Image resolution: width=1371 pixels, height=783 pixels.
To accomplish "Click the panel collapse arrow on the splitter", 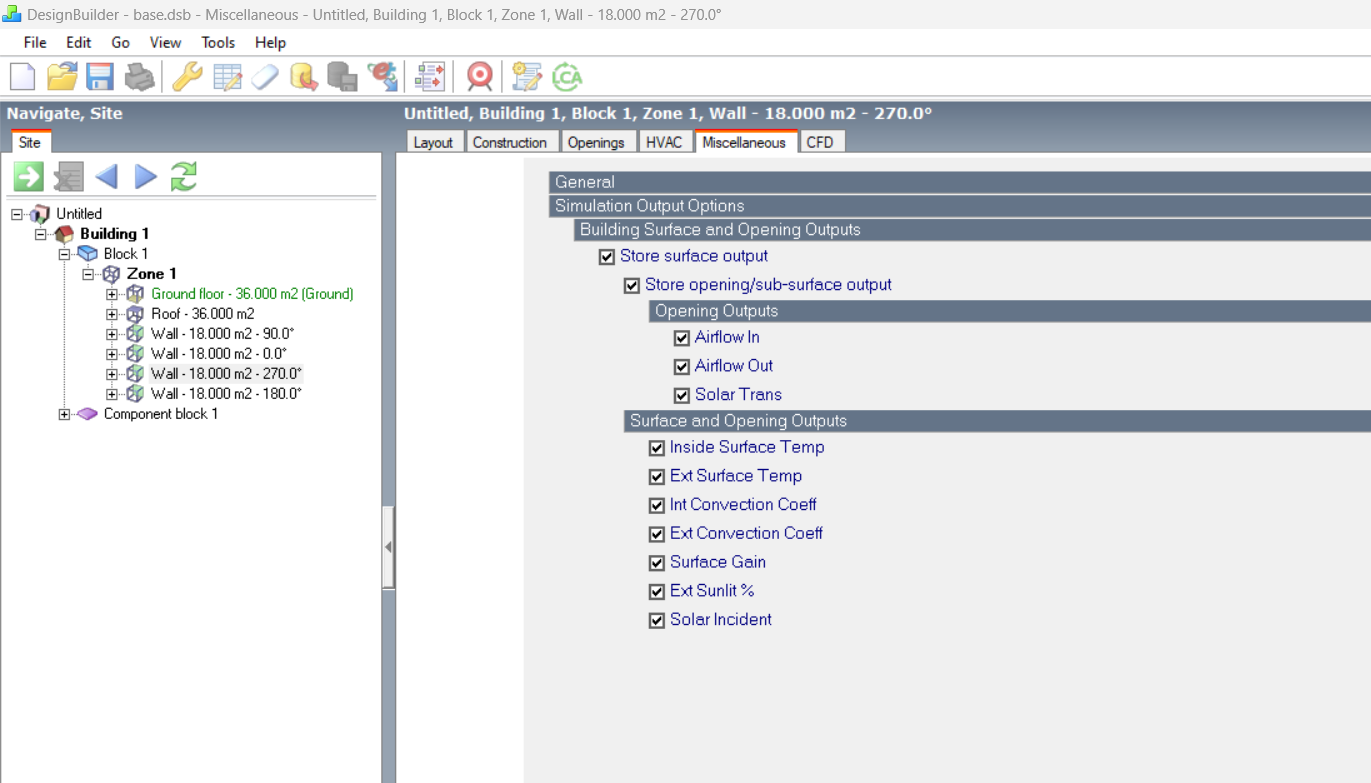I will click(x=388, y=547).
